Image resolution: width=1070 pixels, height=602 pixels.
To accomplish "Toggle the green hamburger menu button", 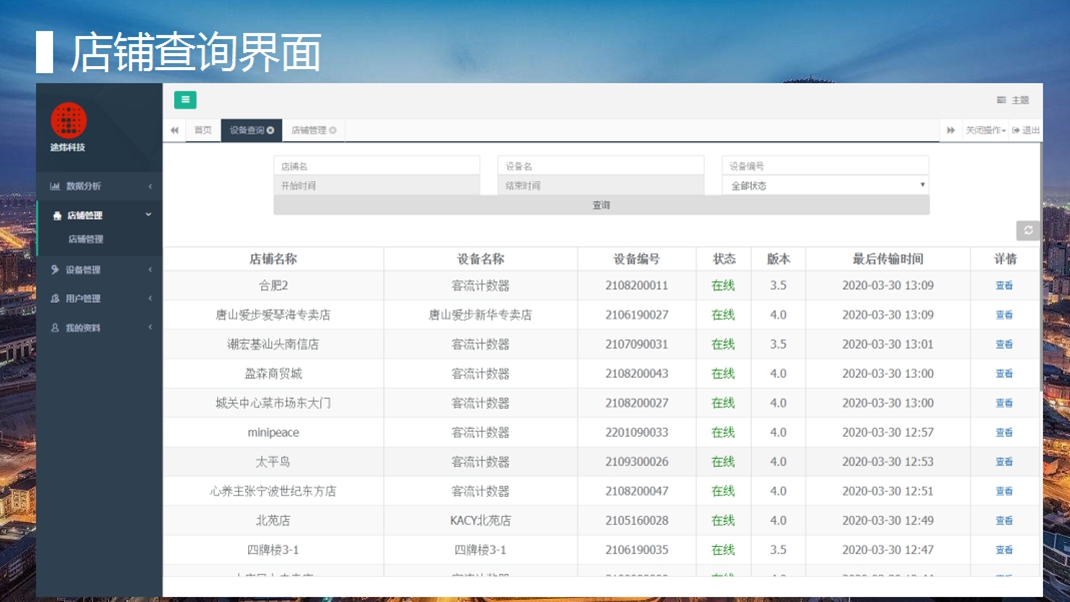I will (185, 100).
